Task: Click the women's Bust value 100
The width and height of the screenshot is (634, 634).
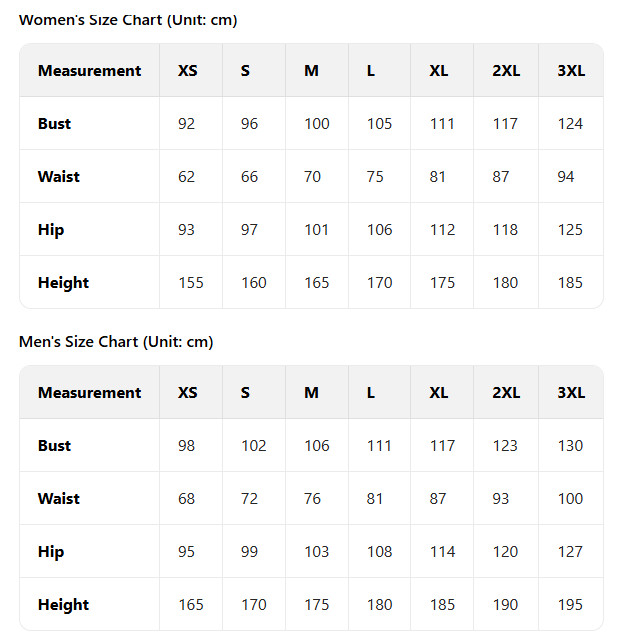Action: pos(317,124)
